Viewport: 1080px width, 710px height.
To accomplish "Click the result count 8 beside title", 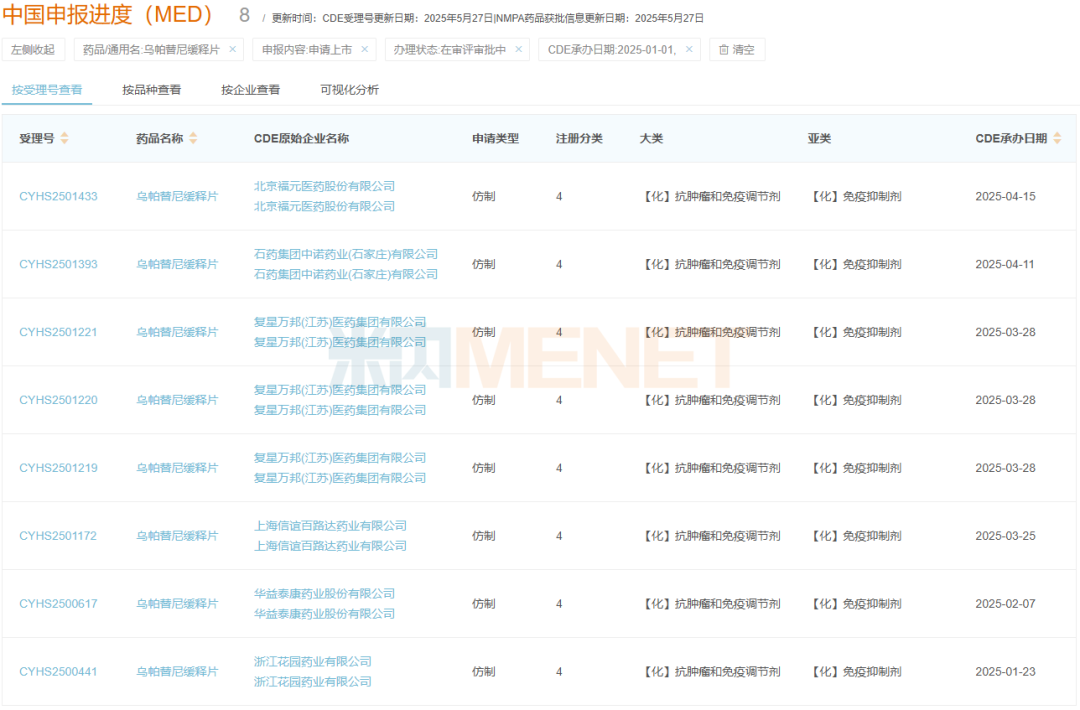I will (245, 15).
